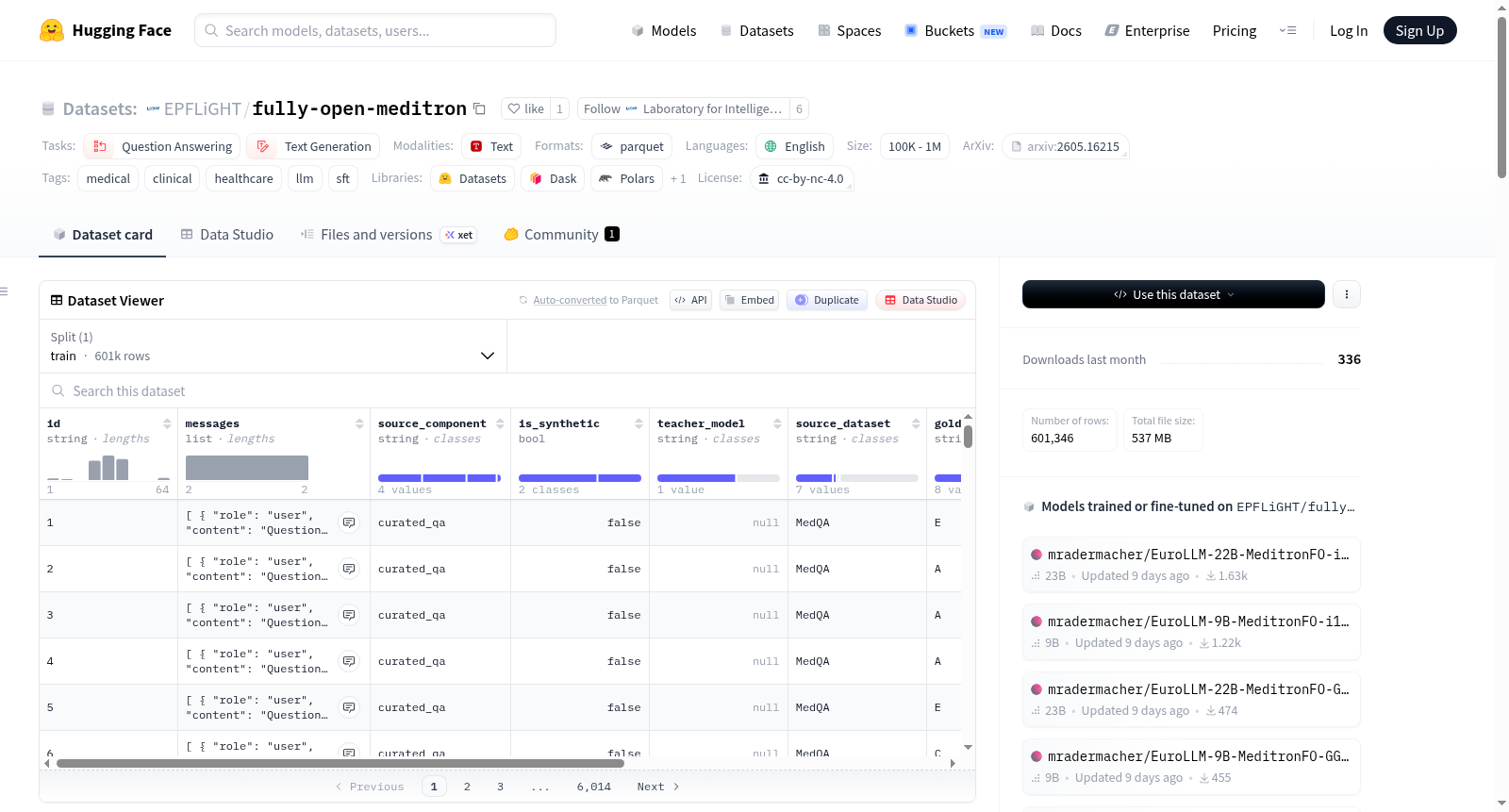Open message viewer icon in row 3
This screenshot has width=1509, height=812.
click(349, 615)
